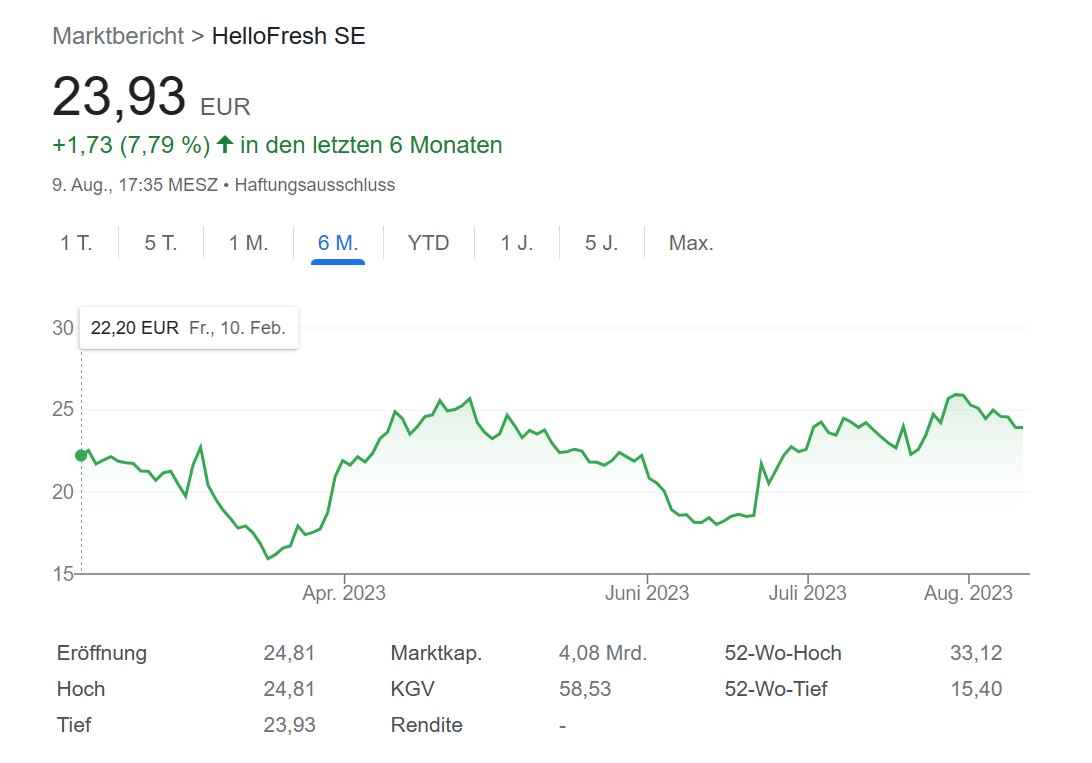
Task: Click the Juli 2023 axis label
Action: [807, 593]
